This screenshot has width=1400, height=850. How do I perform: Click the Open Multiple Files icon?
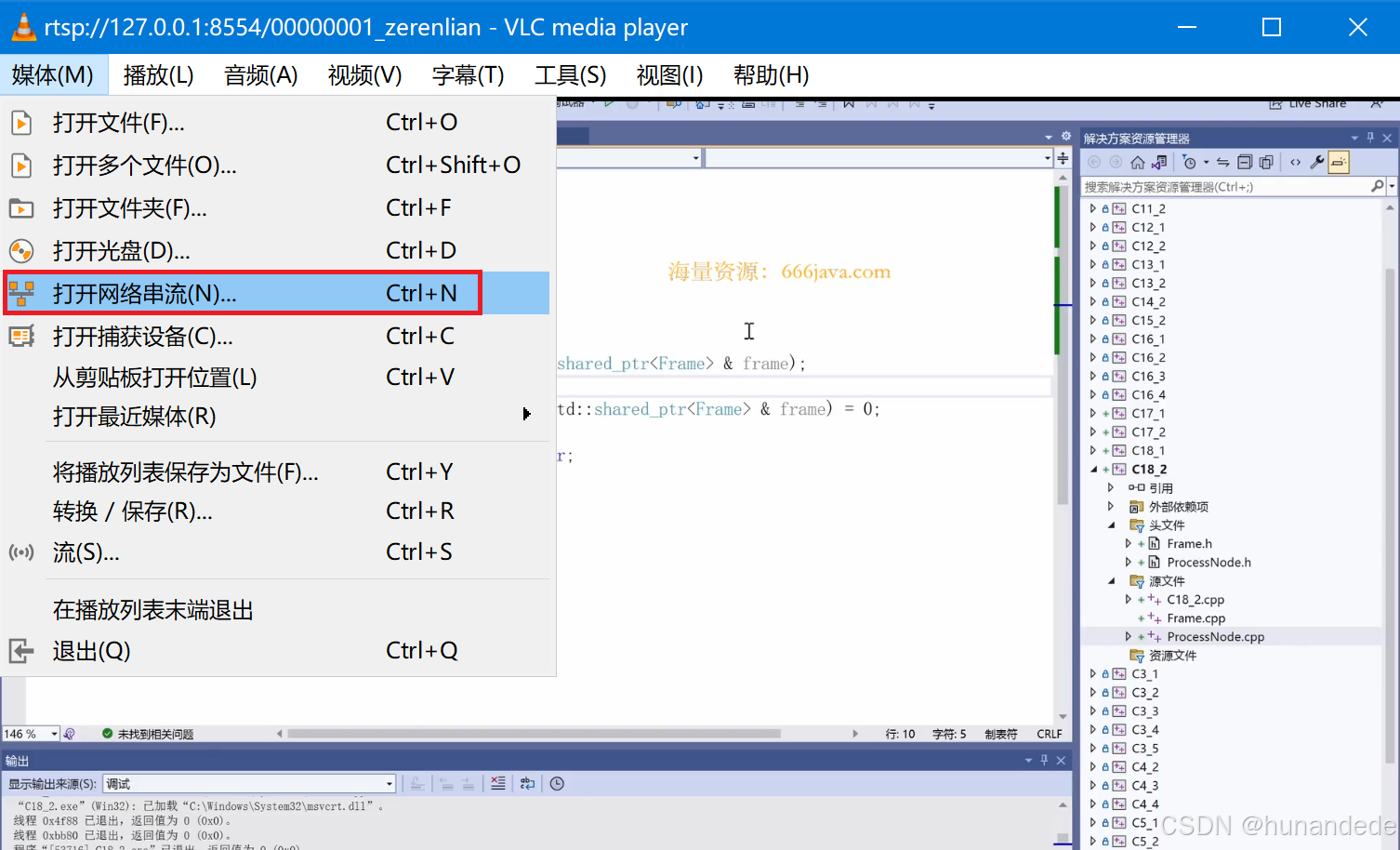coord(21,166)
